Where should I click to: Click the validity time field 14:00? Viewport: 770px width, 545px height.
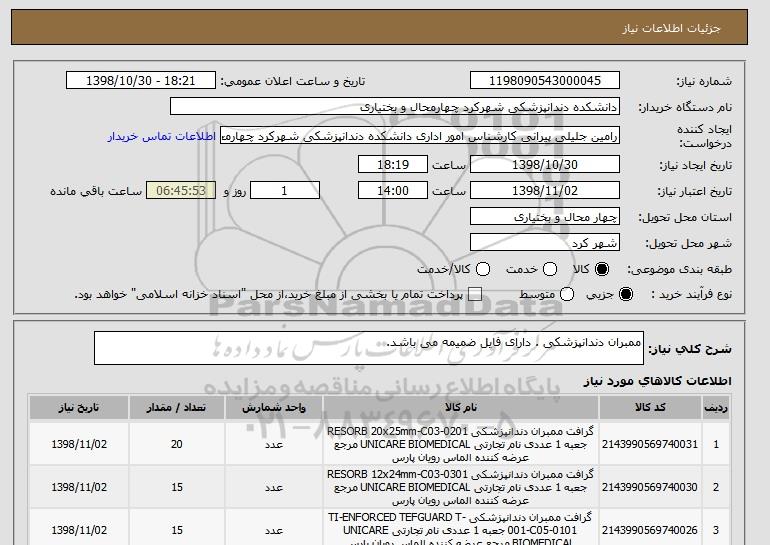(393, 191)
